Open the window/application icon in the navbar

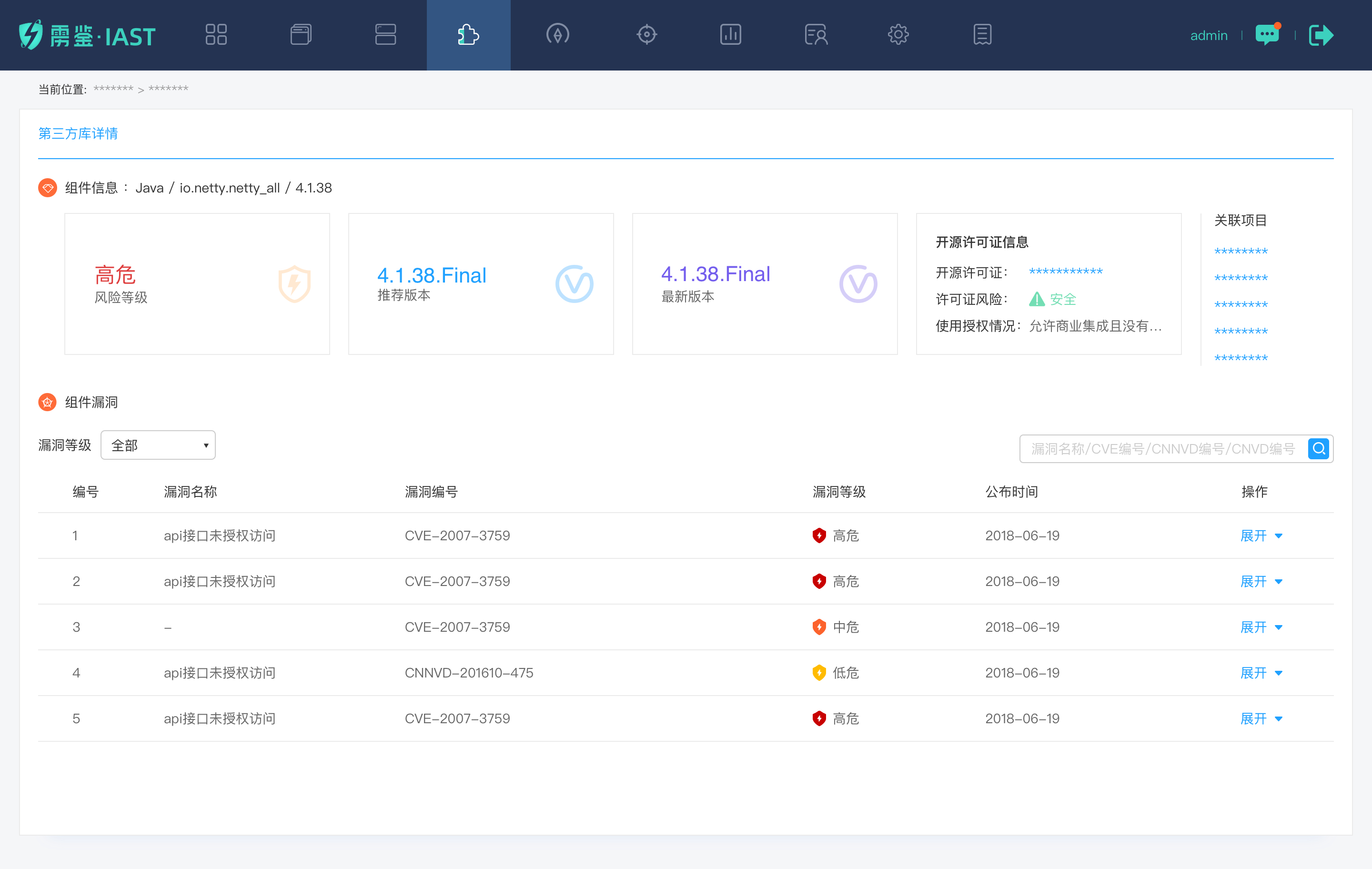pyautogui.click(x=301, y=35)
